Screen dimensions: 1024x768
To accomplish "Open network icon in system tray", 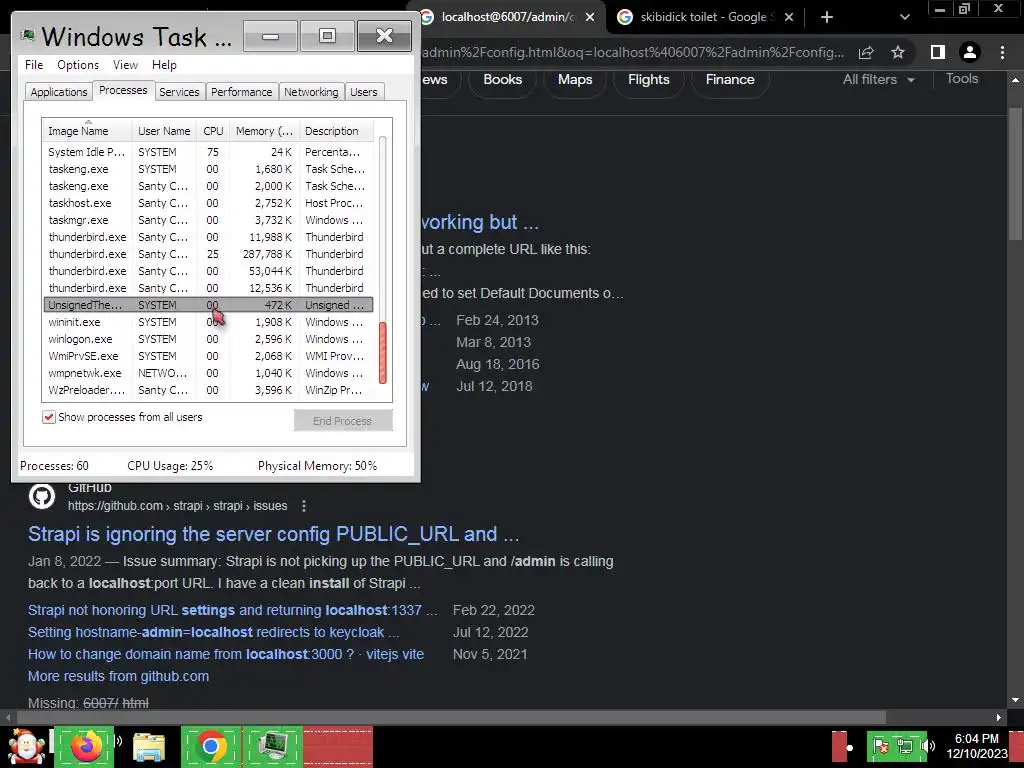I will click(904, 746).
